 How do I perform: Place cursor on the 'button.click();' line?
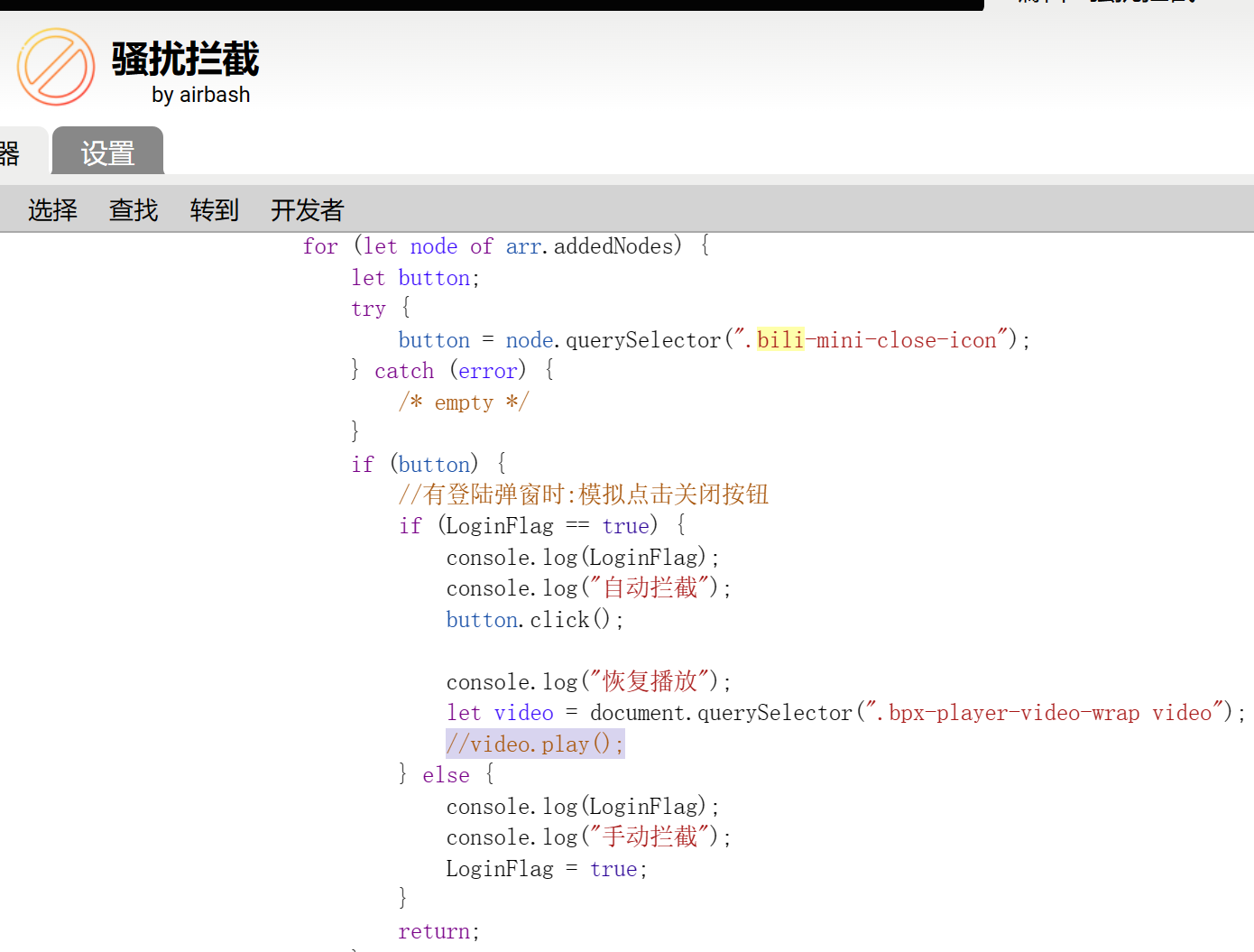click(x=534, y=620)
